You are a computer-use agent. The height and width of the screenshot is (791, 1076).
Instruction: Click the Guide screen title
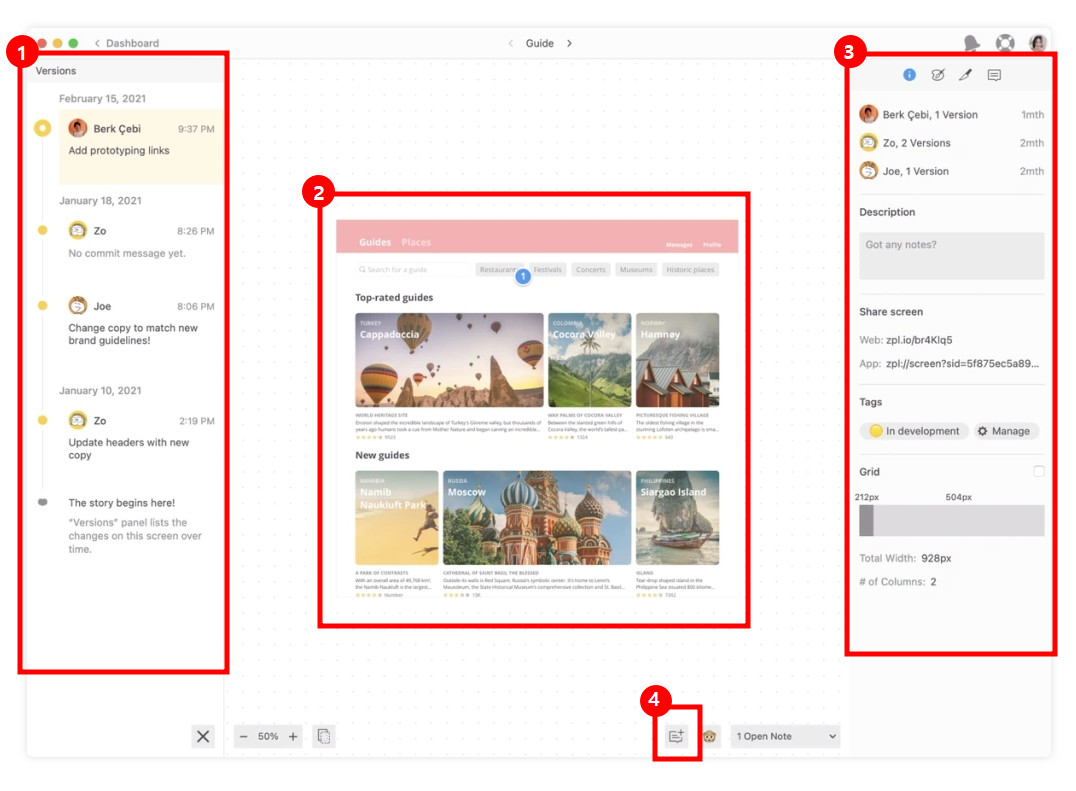click(539, 43)
